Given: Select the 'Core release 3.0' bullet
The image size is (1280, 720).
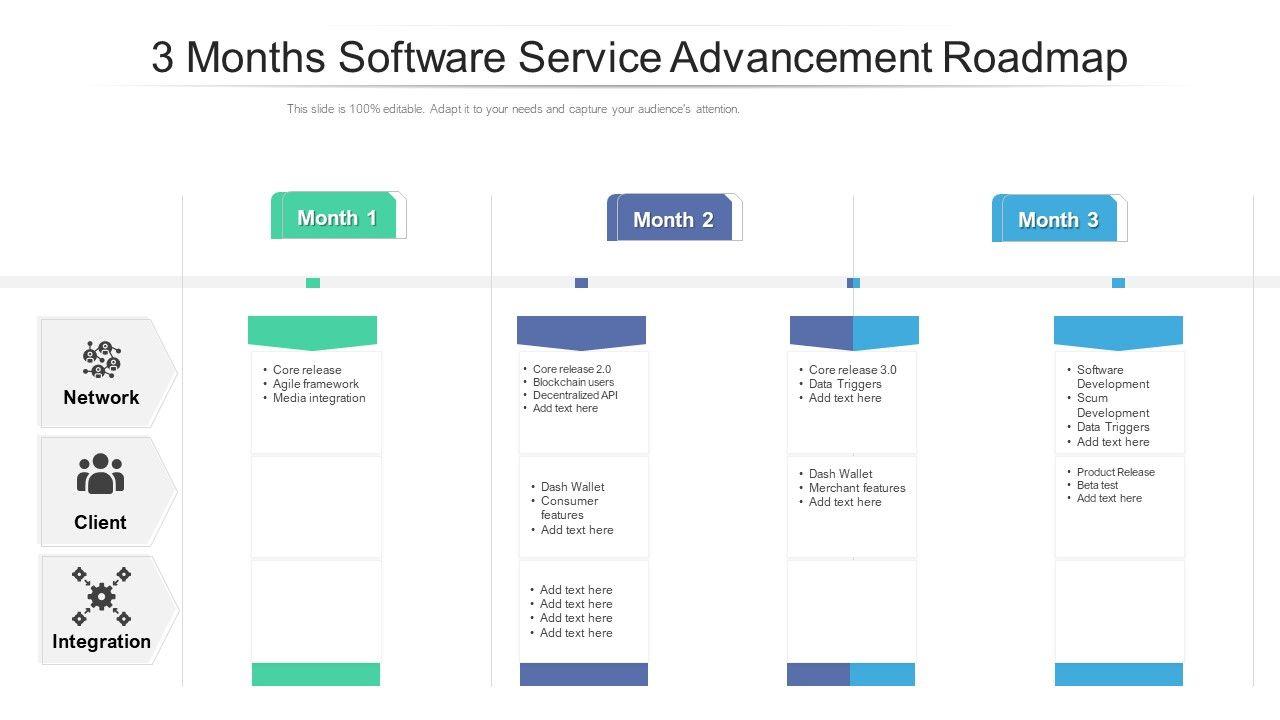Looking at the screenshot, I should tap(853, 370).
